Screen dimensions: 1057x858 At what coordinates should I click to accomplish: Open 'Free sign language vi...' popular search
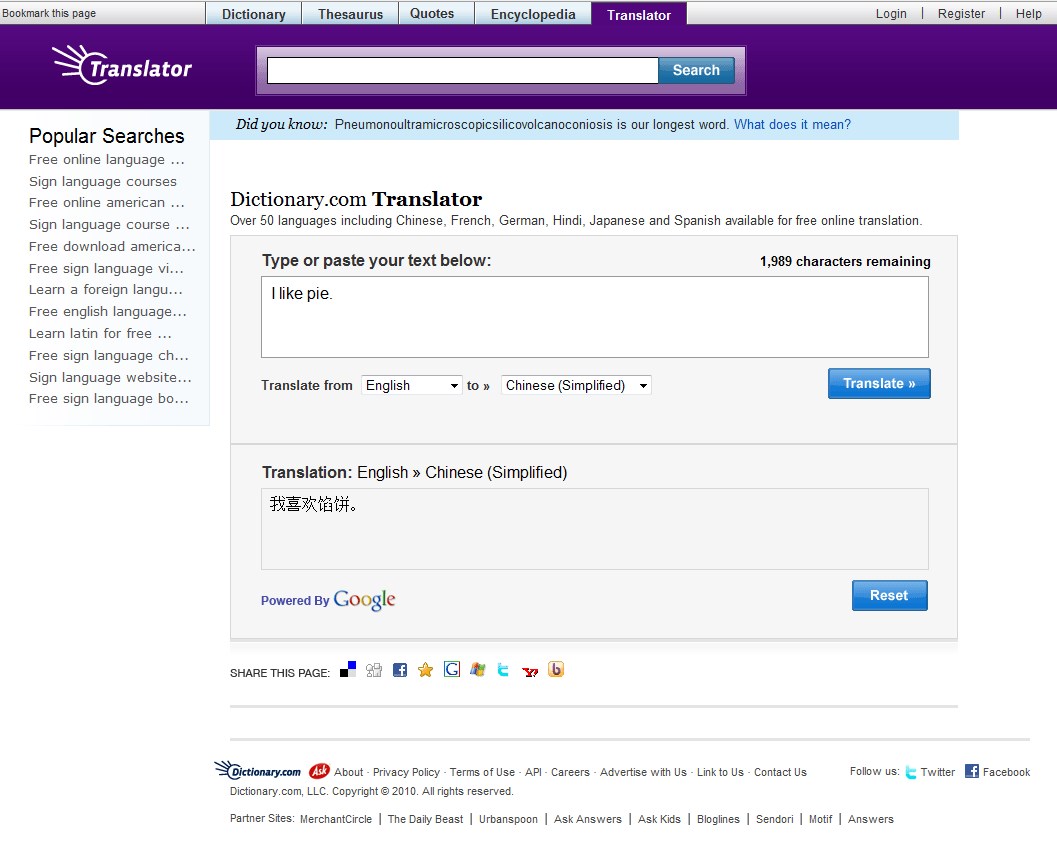pos(106,268)
